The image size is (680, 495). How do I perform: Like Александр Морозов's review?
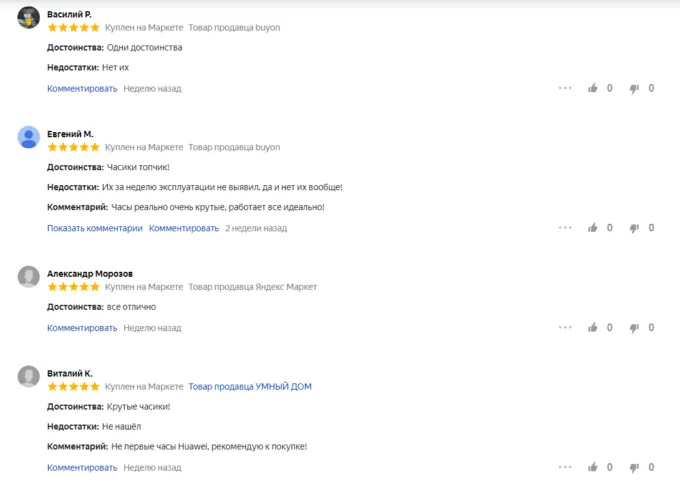pos(593,327)
